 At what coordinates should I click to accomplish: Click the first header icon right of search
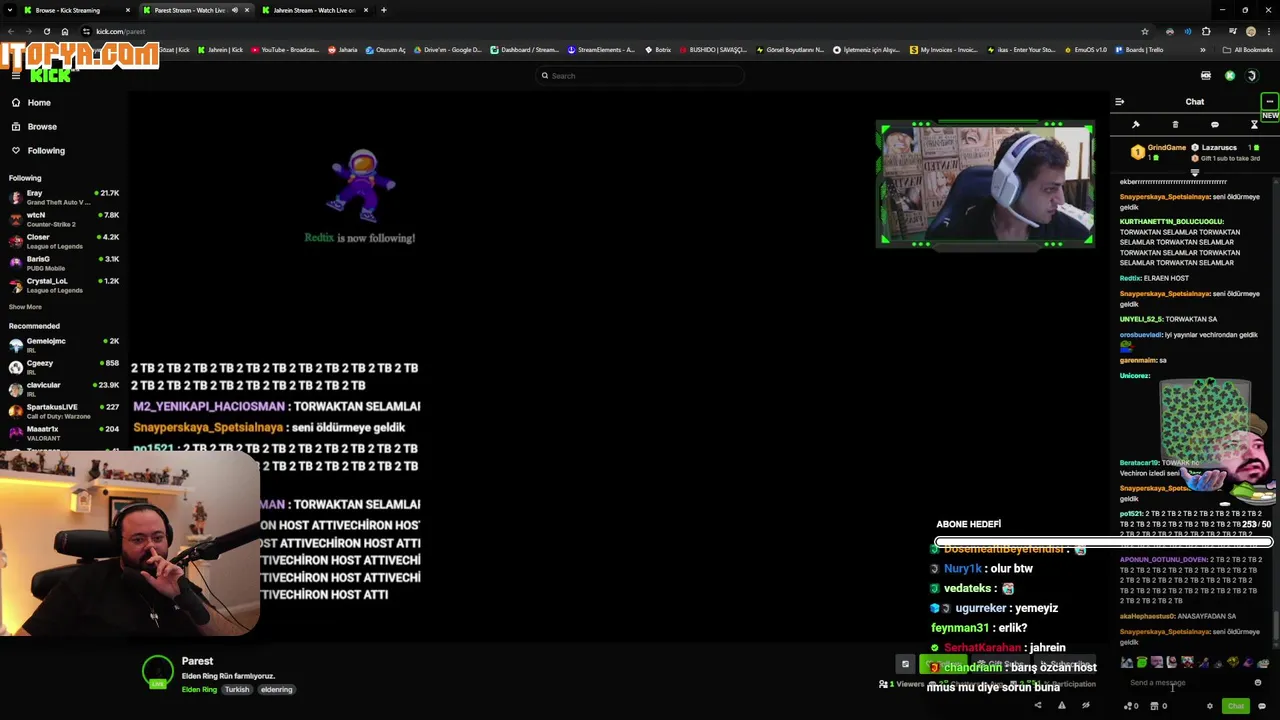pos(1206,76)
